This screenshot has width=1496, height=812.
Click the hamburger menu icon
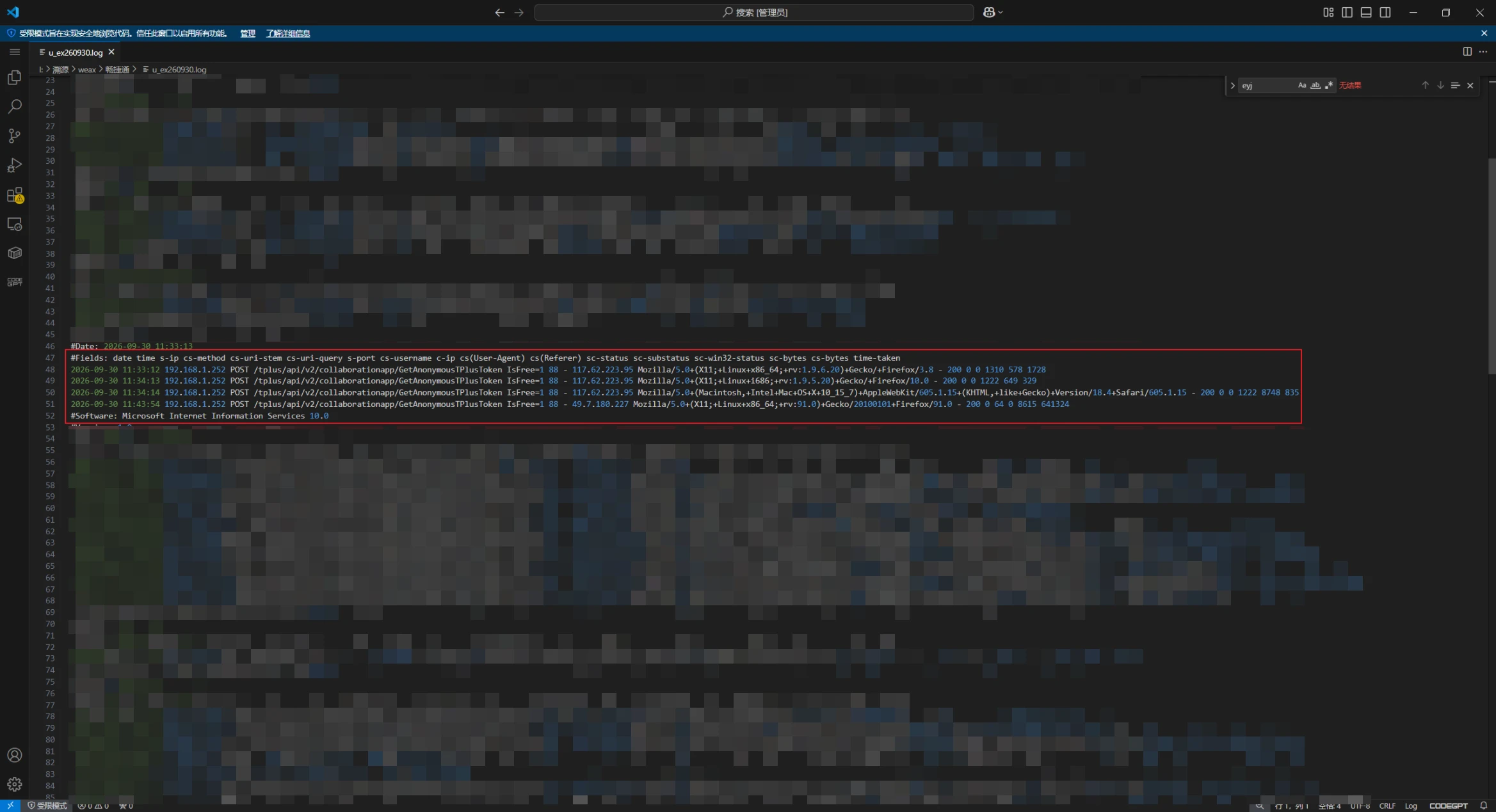coord(15,52)
